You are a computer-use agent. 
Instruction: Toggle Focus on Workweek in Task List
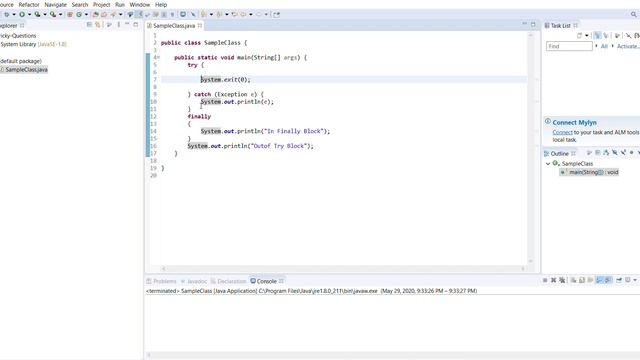point(617,36)
